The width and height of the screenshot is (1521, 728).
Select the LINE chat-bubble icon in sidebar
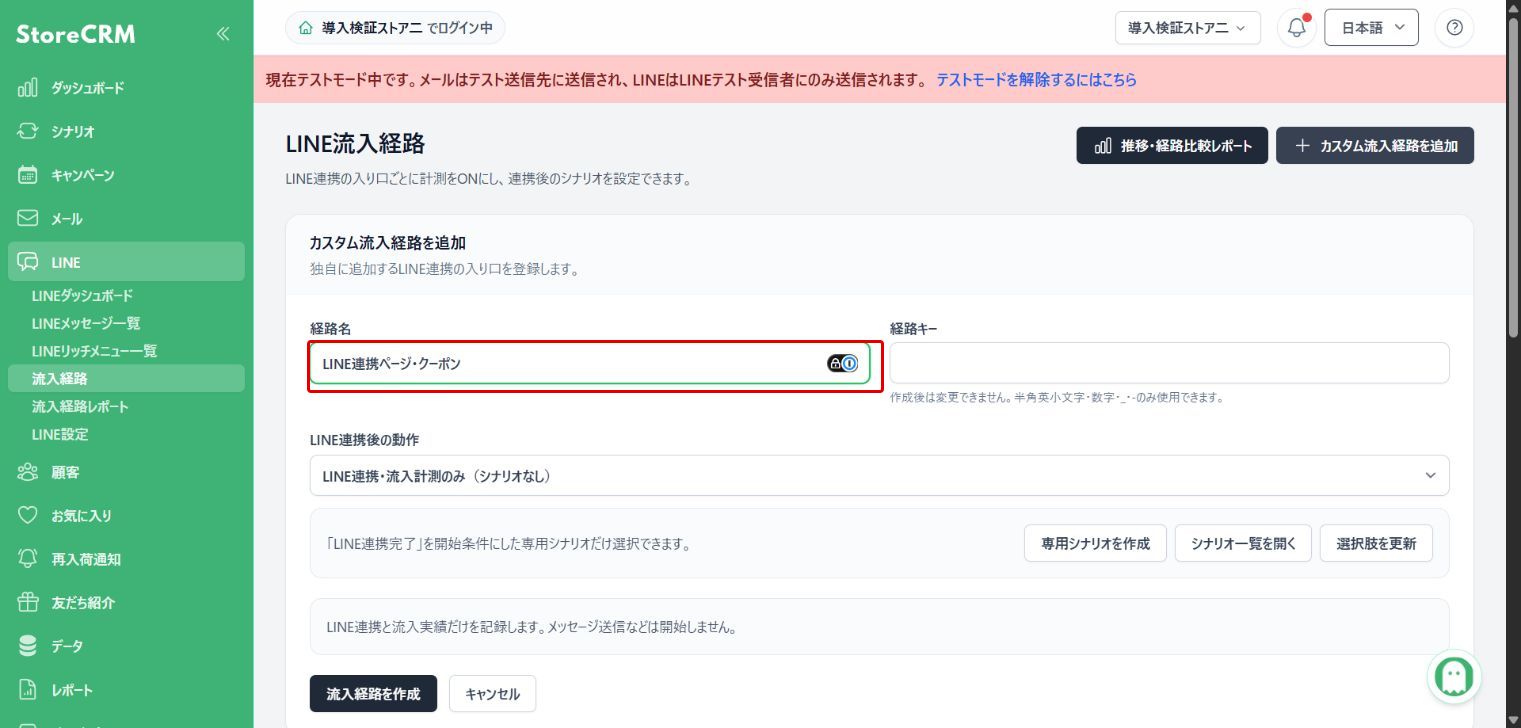pos(28,262)
